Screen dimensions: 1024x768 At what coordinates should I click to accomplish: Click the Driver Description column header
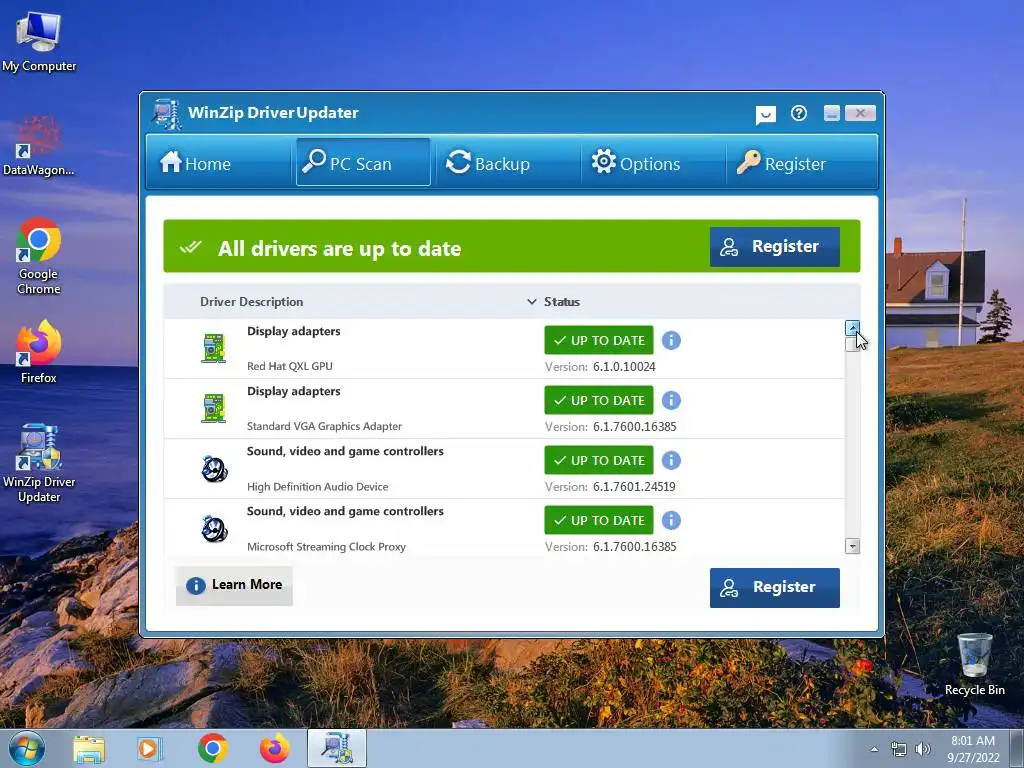click(251, 302)
